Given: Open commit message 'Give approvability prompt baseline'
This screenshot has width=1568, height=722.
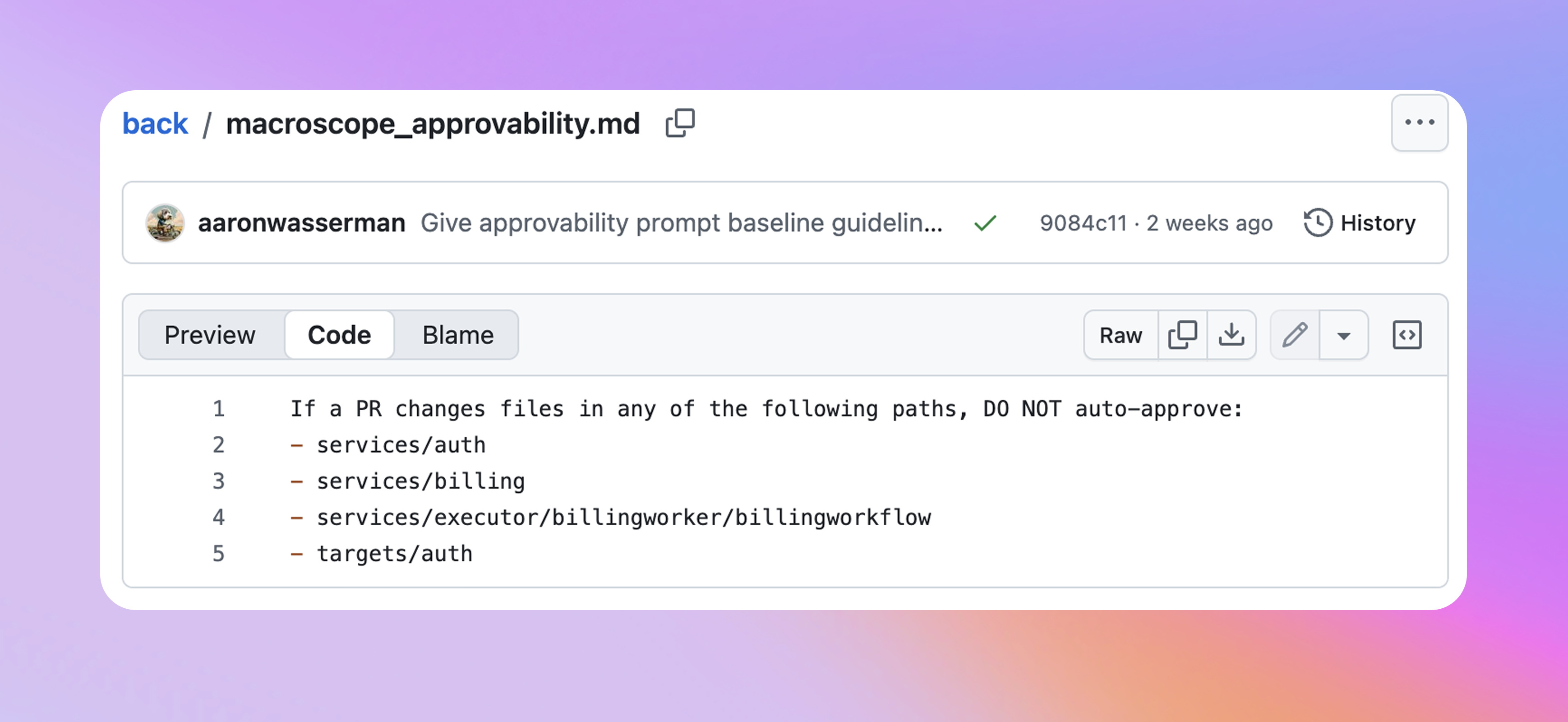Looking at the screenshot, I should tap(681, 223).
